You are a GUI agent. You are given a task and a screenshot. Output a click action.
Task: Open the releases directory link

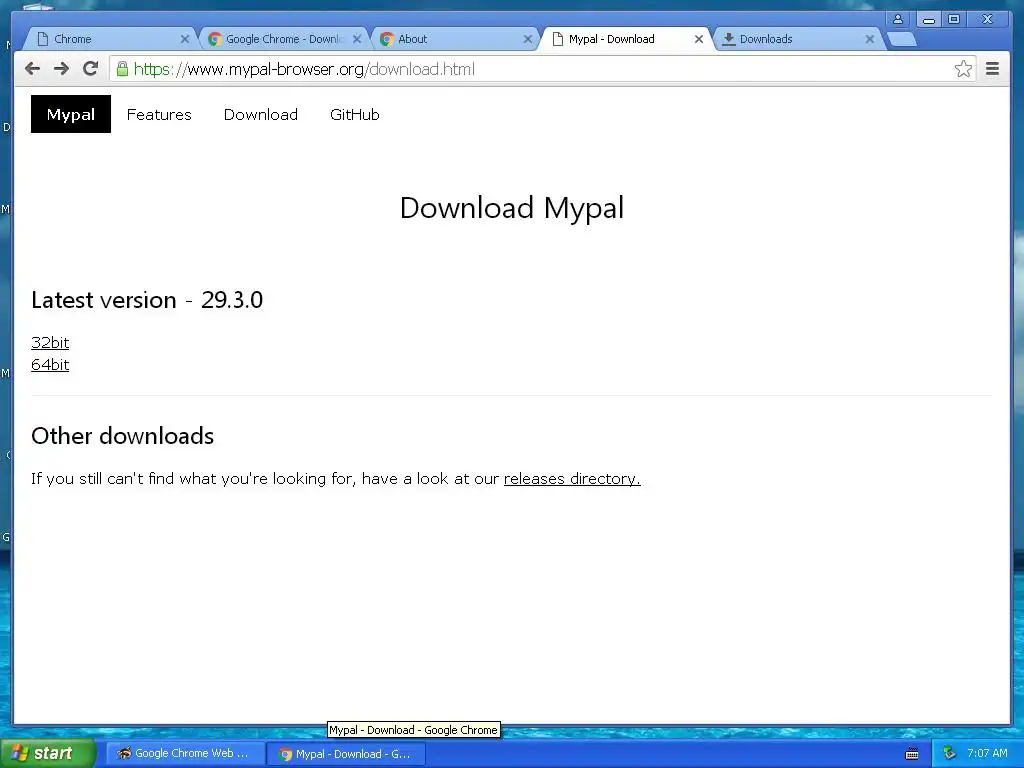572,479
